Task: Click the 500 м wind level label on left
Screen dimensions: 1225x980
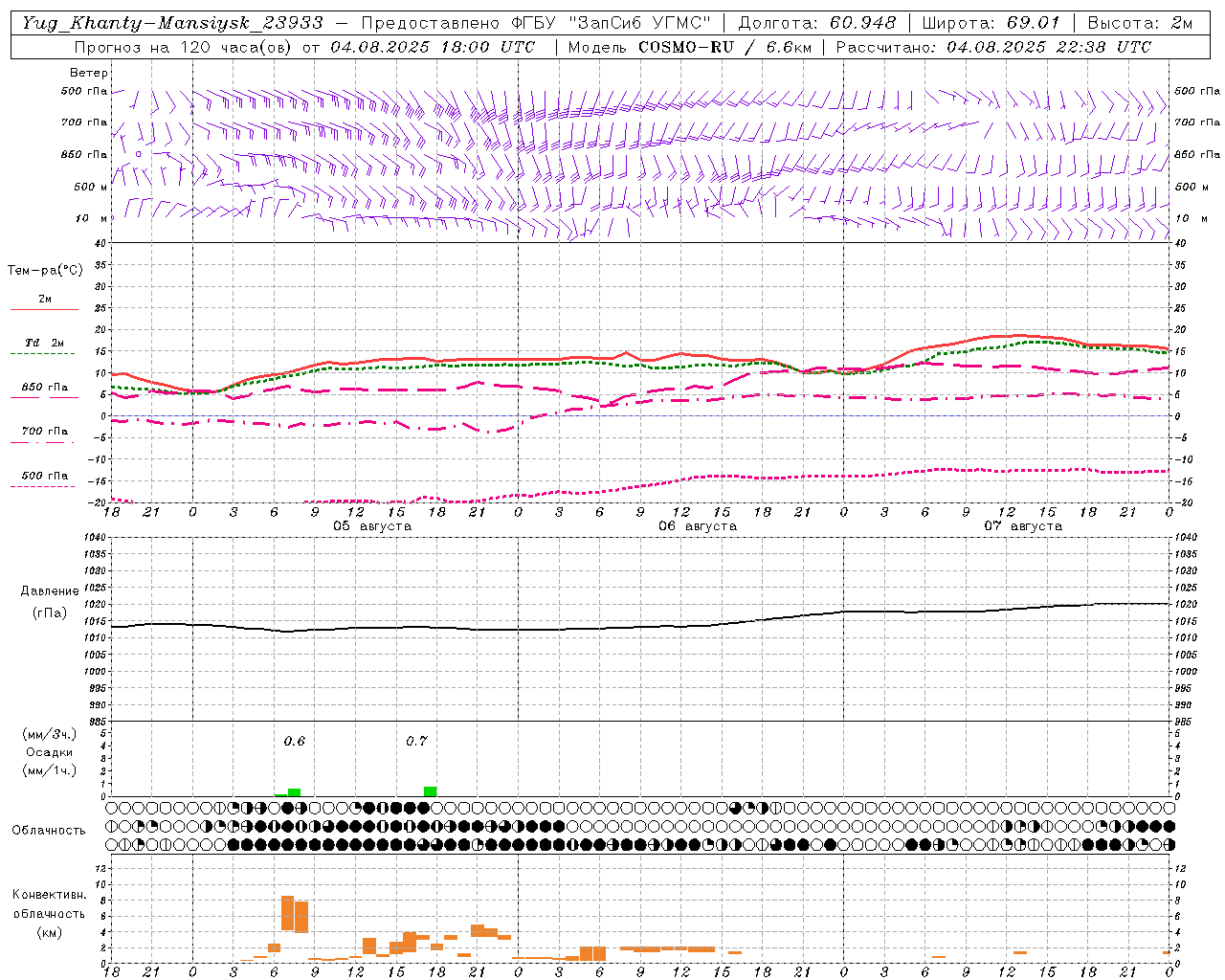Action: pyautogui.click(x=91, y=187)
